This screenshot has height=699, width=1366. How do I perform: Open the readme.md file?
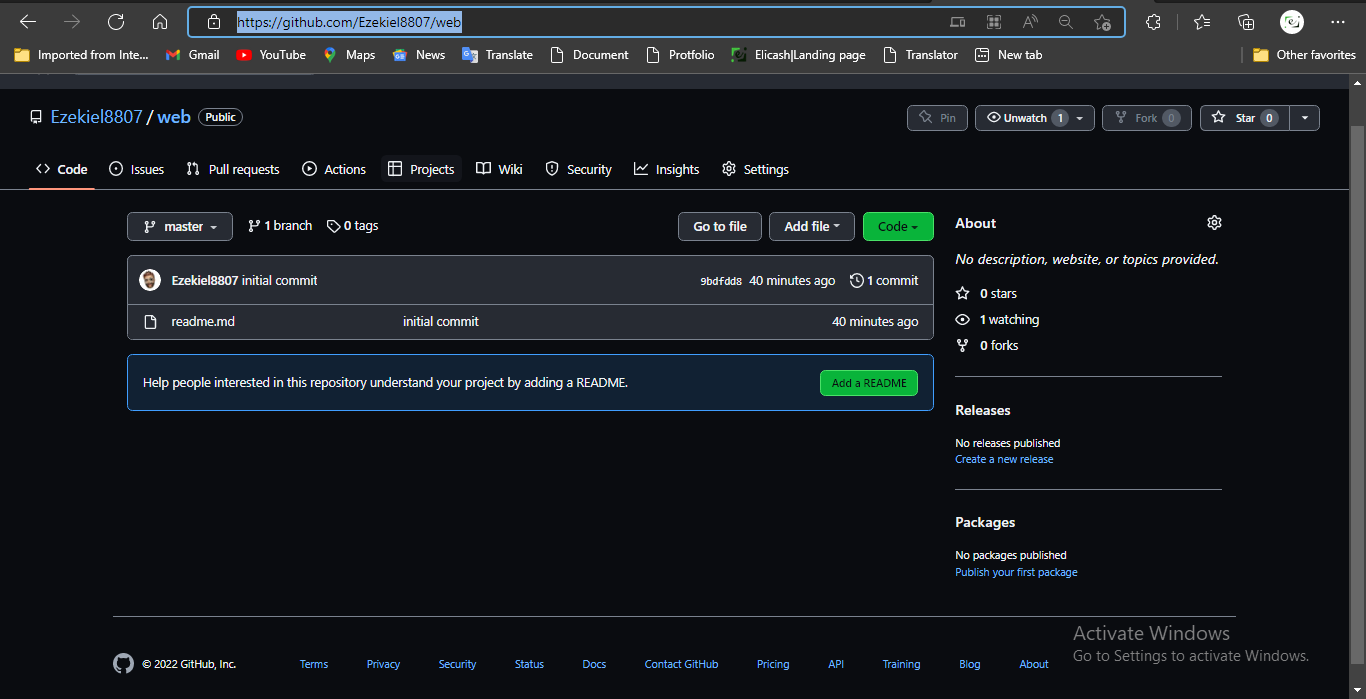coord(203,322)
